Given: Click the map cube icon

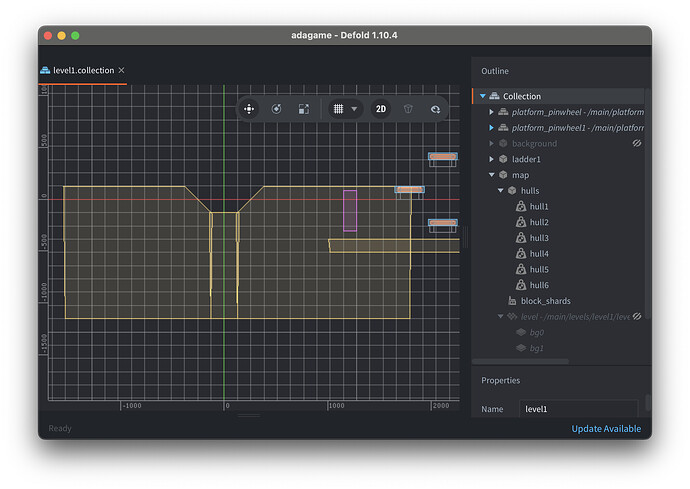Looking at the screenshot, I should point(503,175).
